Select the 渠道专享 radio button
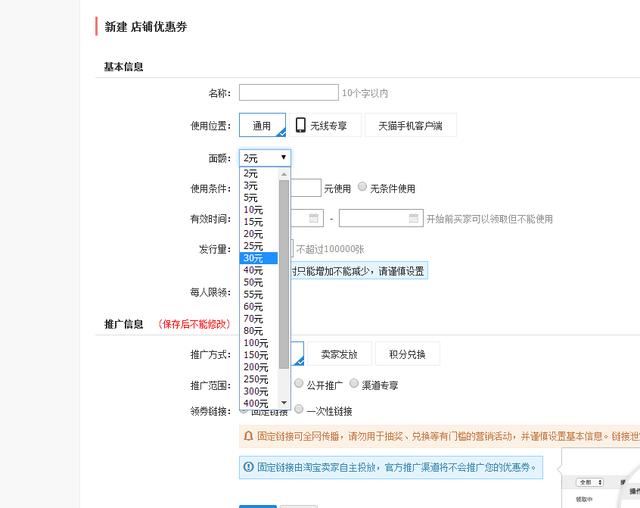The width and height of the screenshot is (640, 508). tap(354, 383)
